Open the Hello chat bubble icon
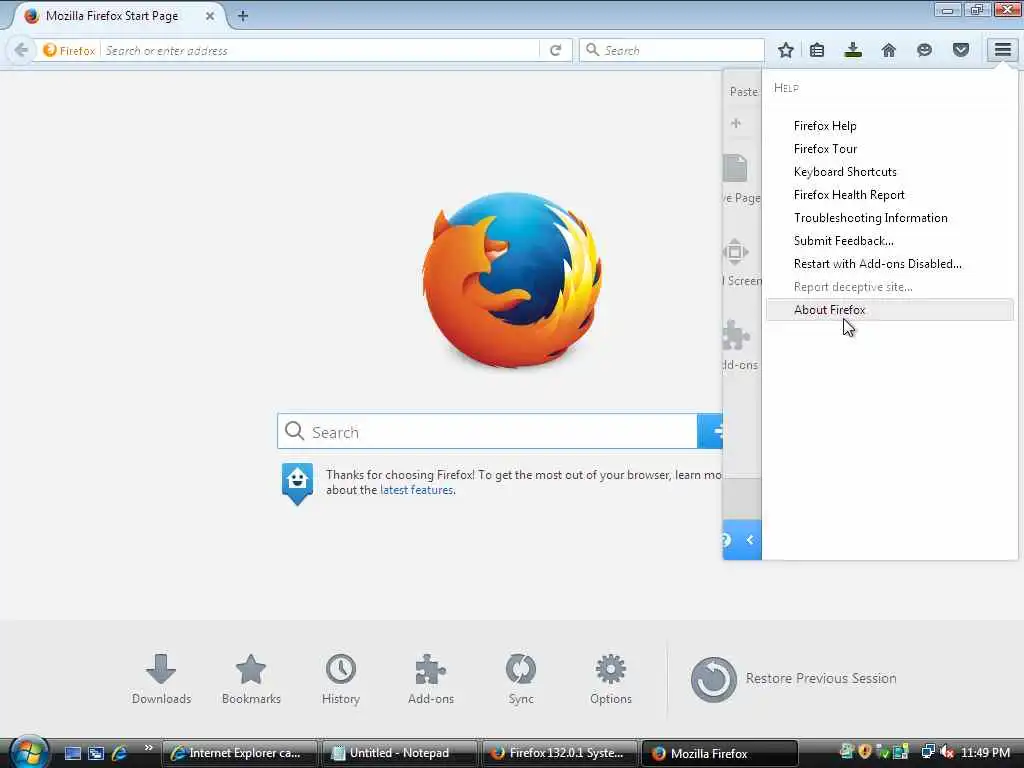Screen dimensions: 1024x768 coord(924,50)
